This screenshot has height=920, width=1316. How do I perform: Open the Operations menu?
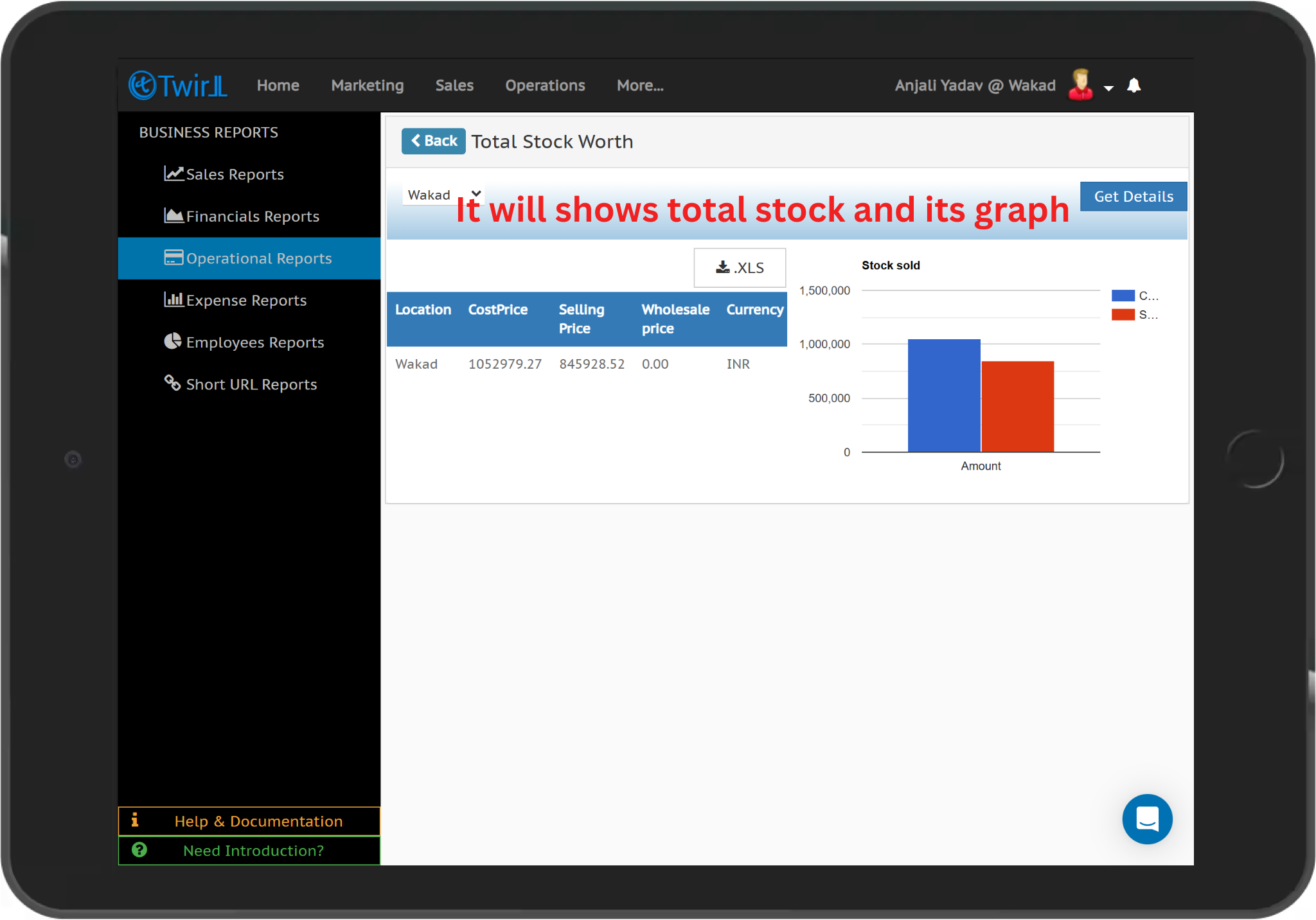(545, 85)
